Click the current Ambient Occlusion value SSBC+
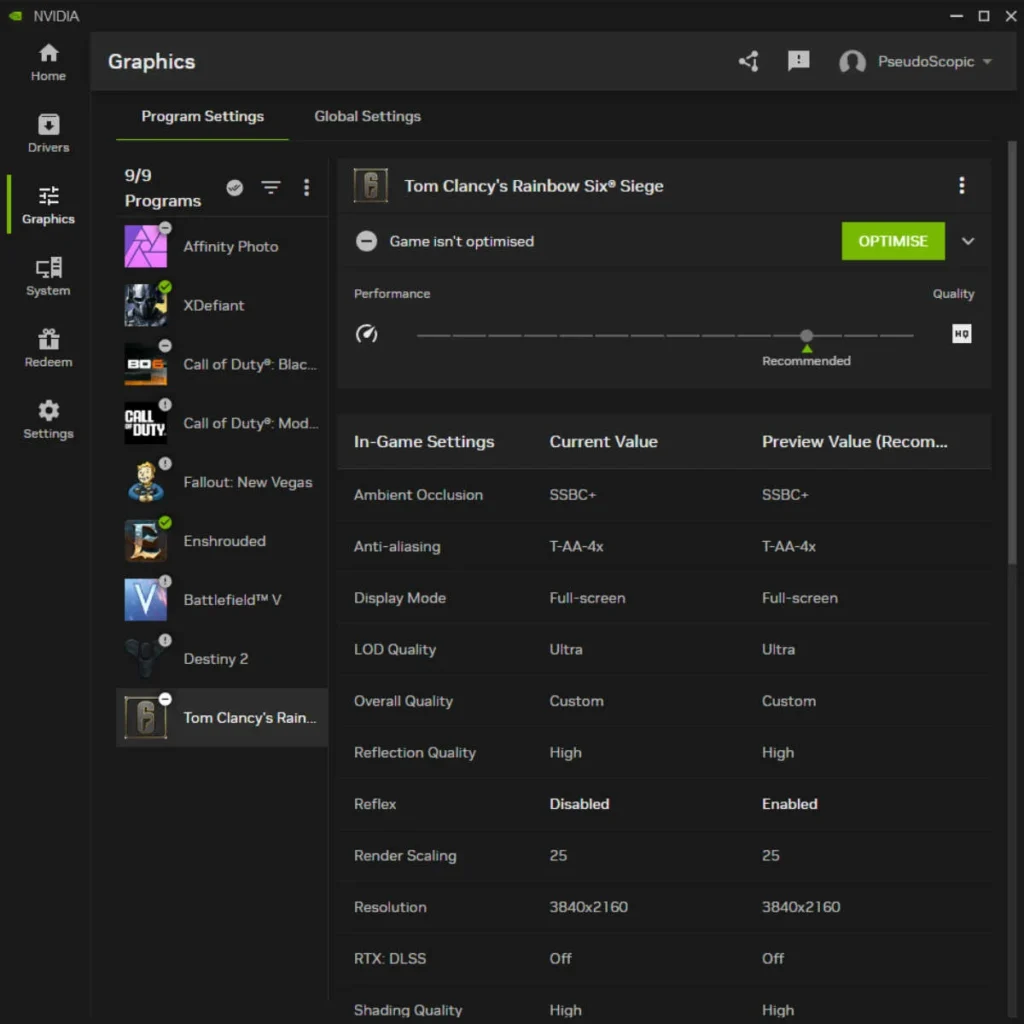1024x1024 pixels. click(572, 494)
